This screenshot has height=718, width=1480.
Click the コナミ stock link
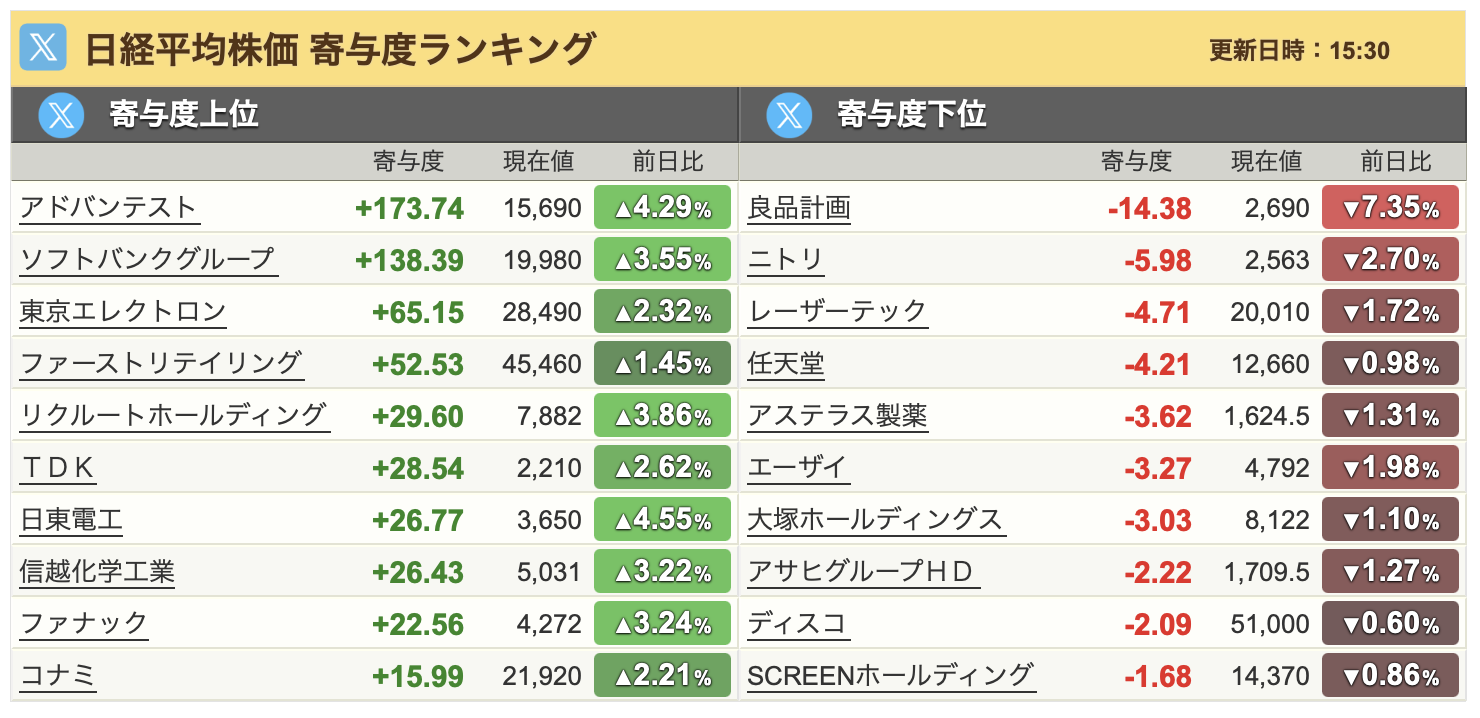(x=58, y=676)
